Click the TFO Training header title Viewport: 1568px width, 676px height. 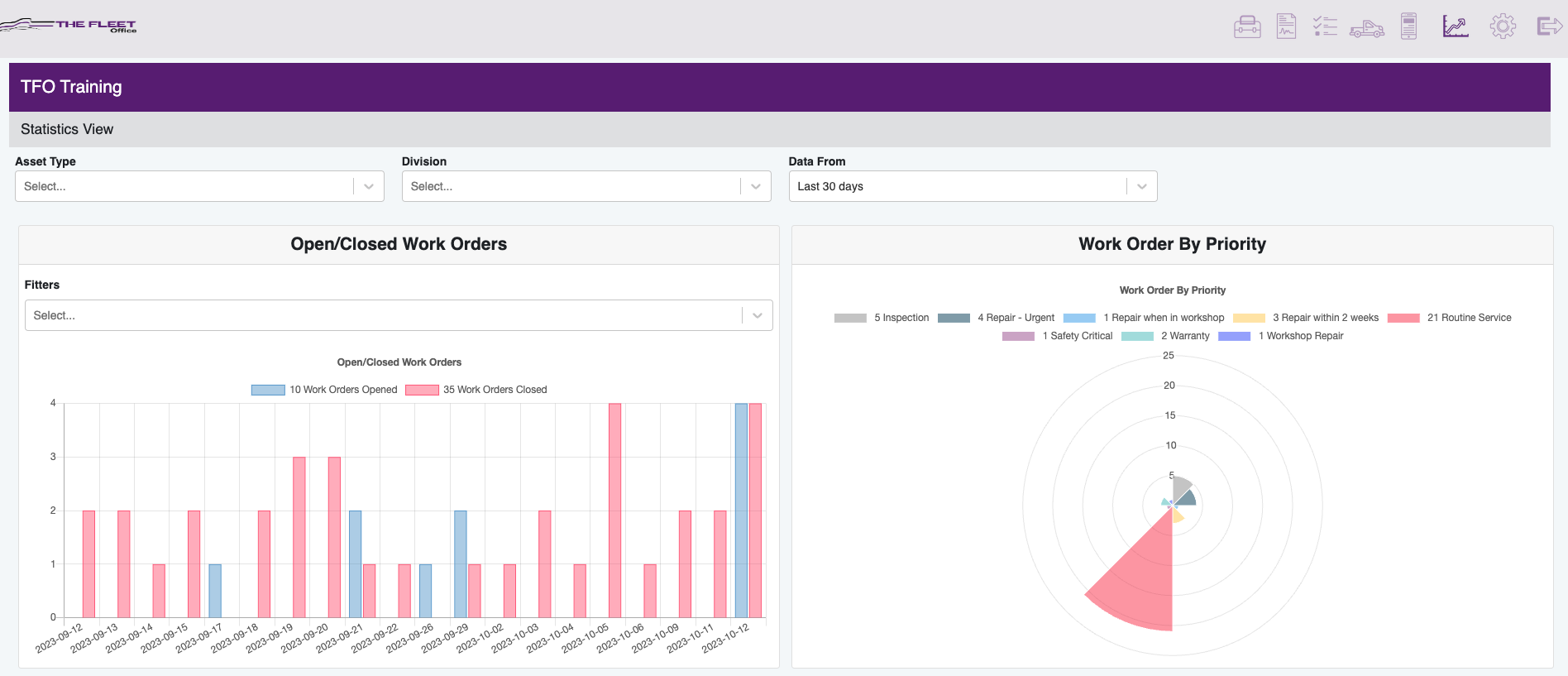tap(71, 87)
